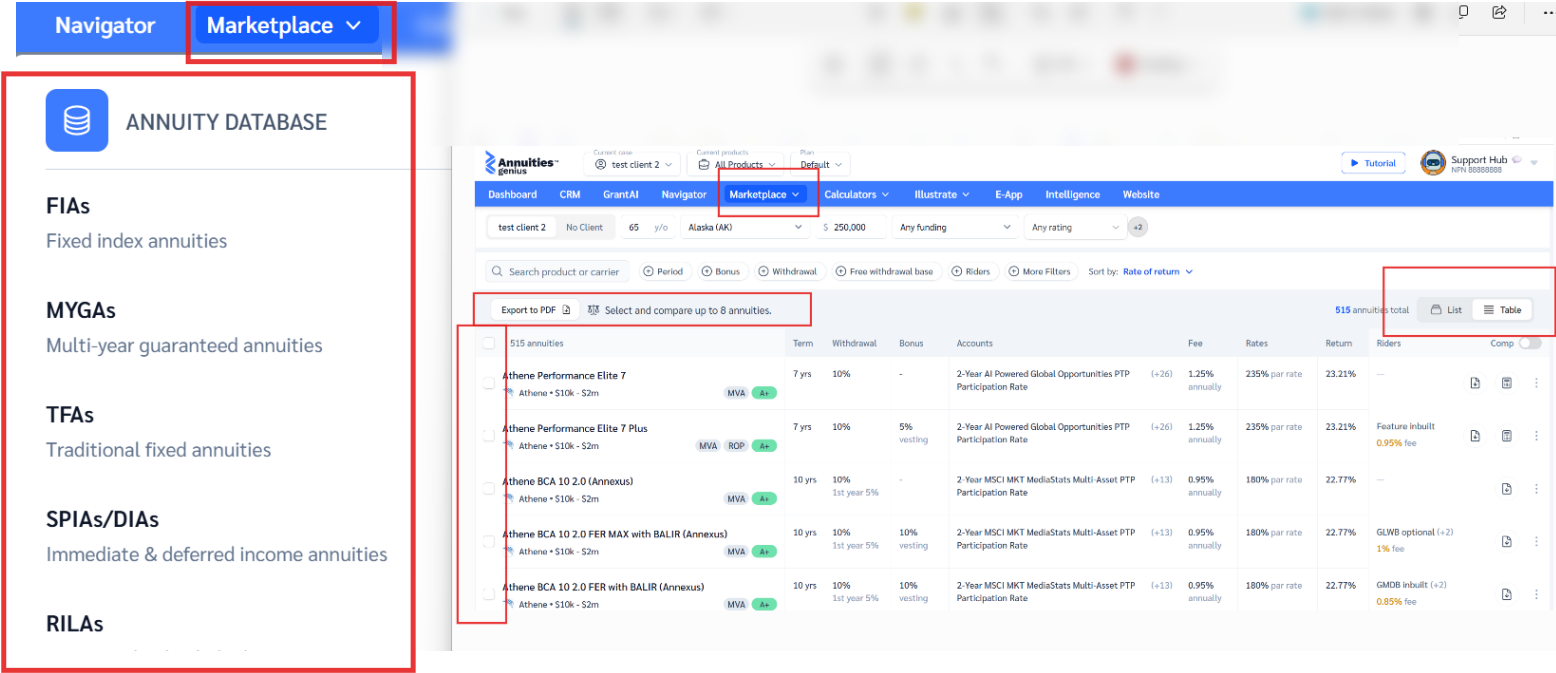Expand the Illustrate menu in the nav bar
This screenshot has height=673, width=1556.
coord(942,194)
